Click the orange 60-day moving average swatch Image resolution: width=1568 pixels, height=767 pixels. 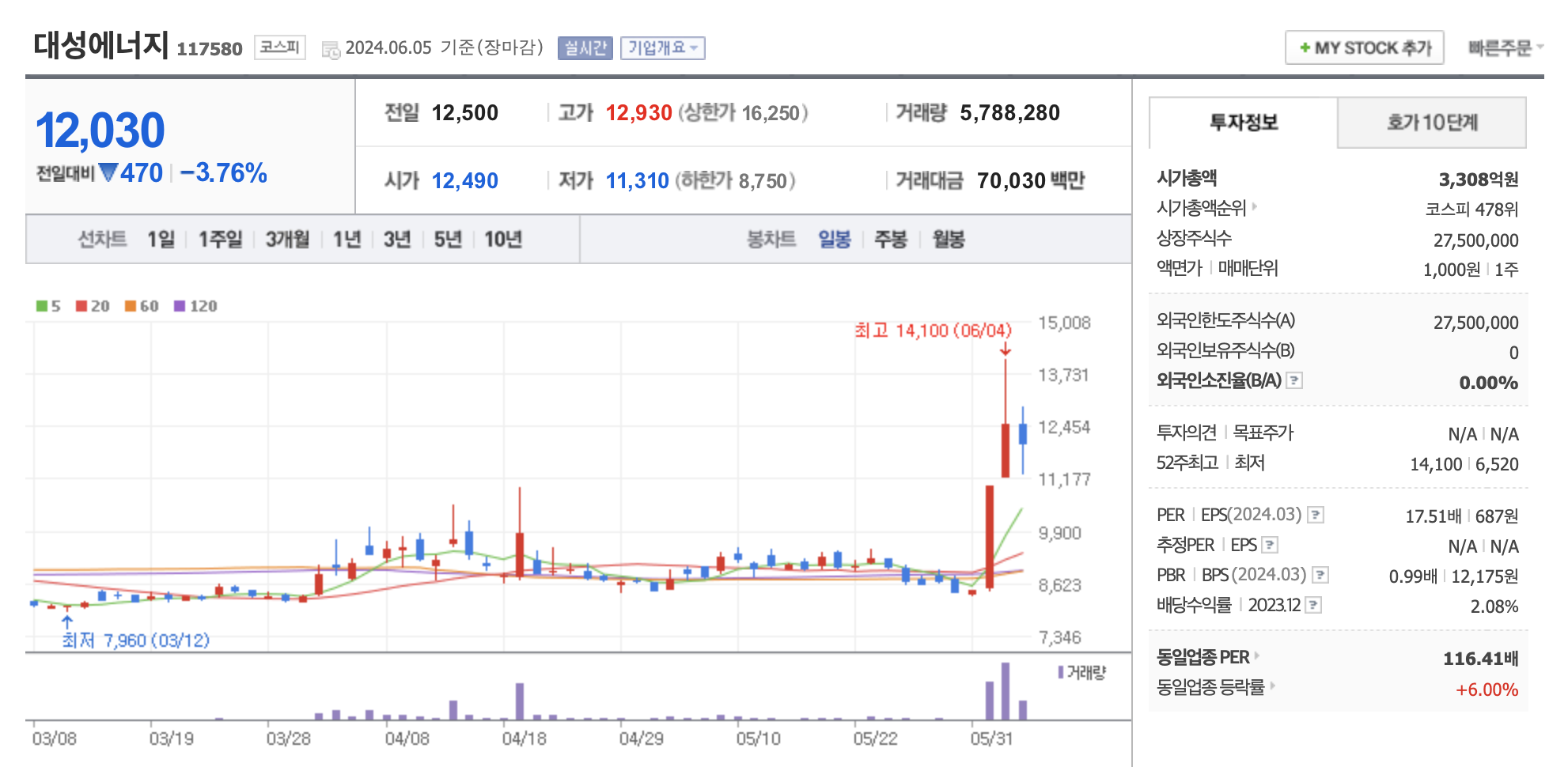[131, 306]
